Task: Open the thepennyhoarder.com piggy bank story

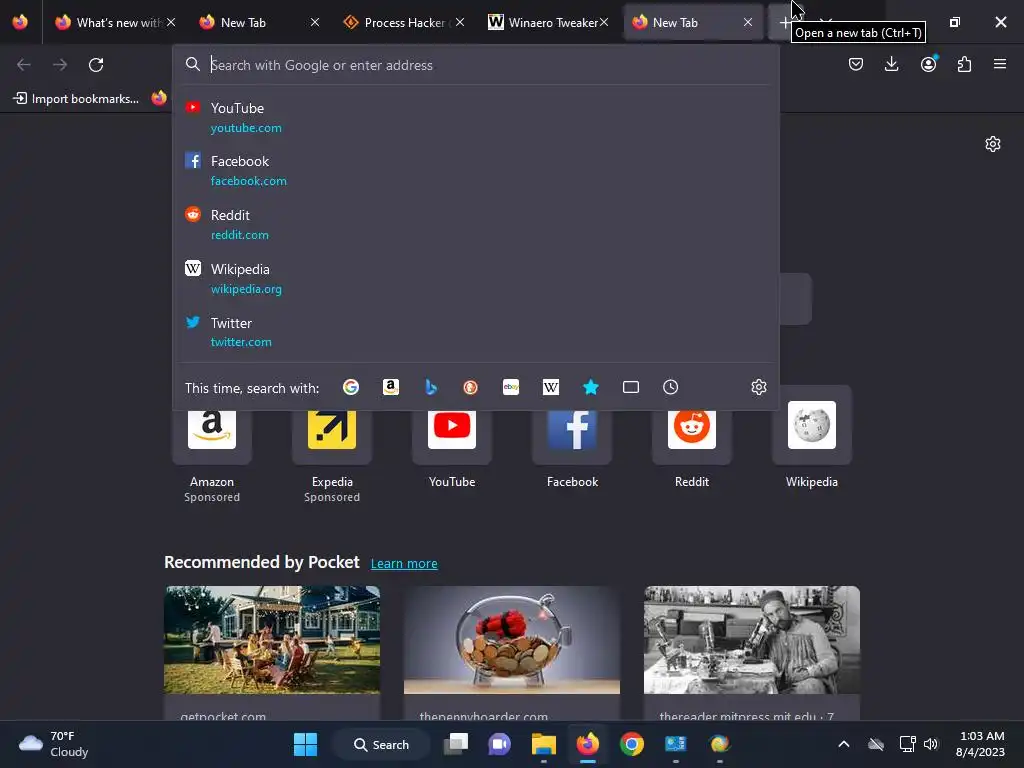Action: [x=512, y=653]
